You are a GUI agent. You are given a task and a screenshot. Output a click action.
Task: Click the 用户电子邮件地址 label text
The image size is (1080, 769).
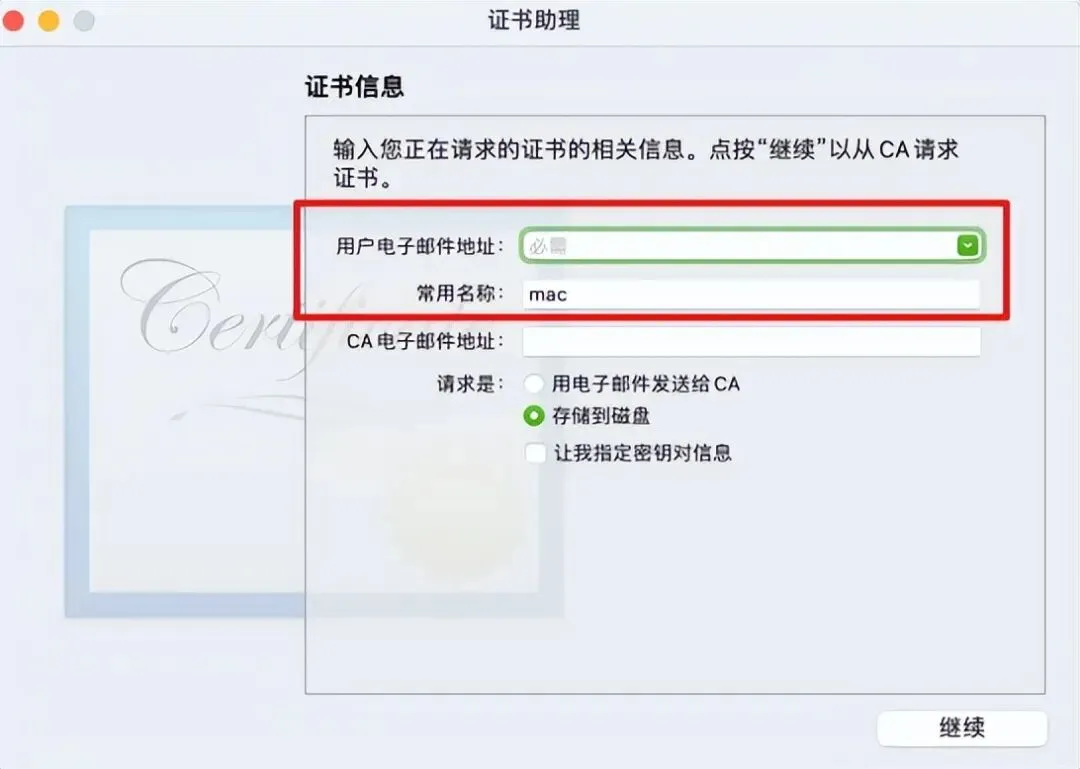point(420,246)
